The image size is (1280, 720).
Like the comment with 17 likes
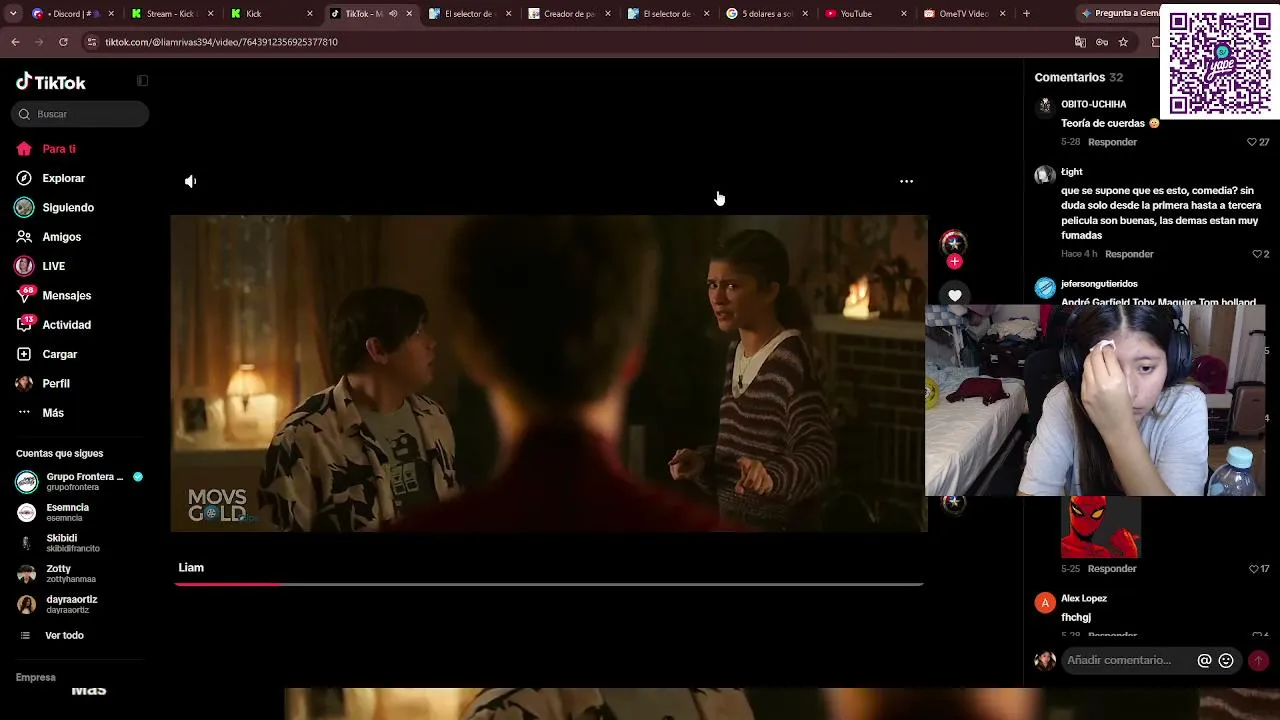click(1253, 569)
